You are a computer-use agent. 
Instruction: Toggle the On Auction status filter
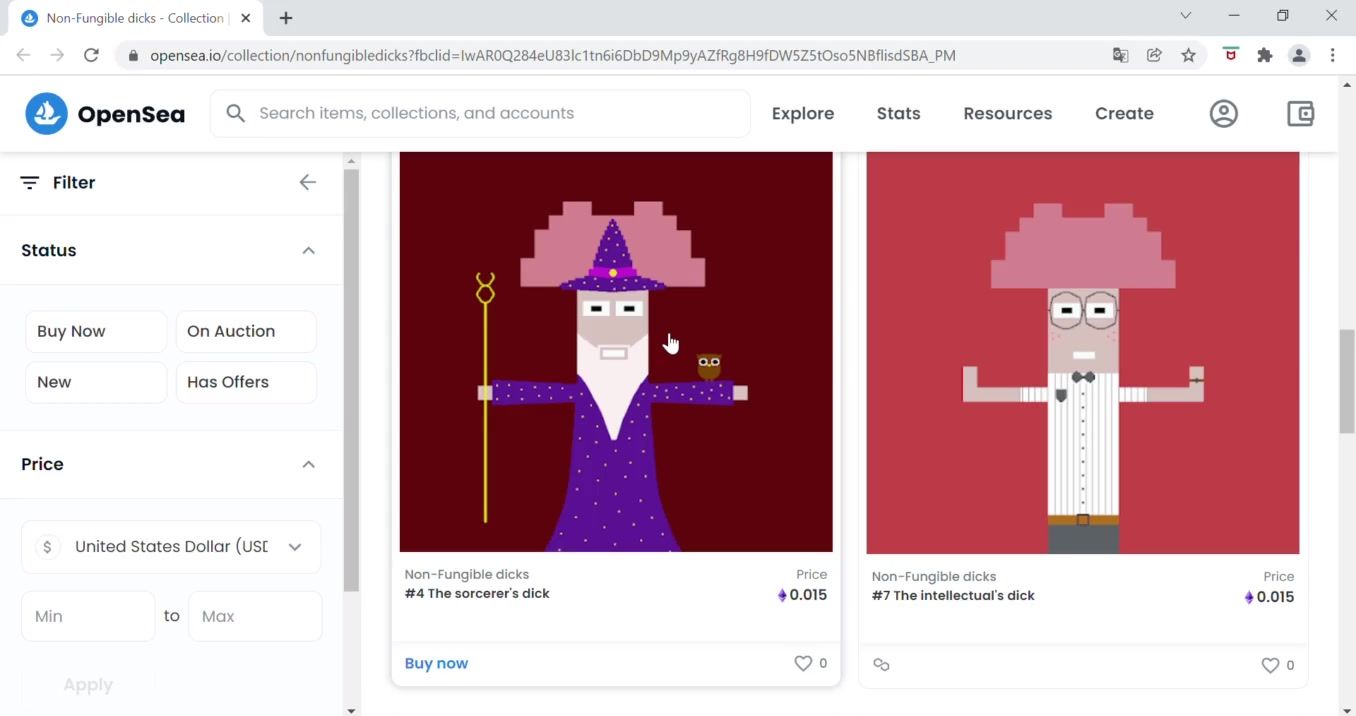[246, 331]
